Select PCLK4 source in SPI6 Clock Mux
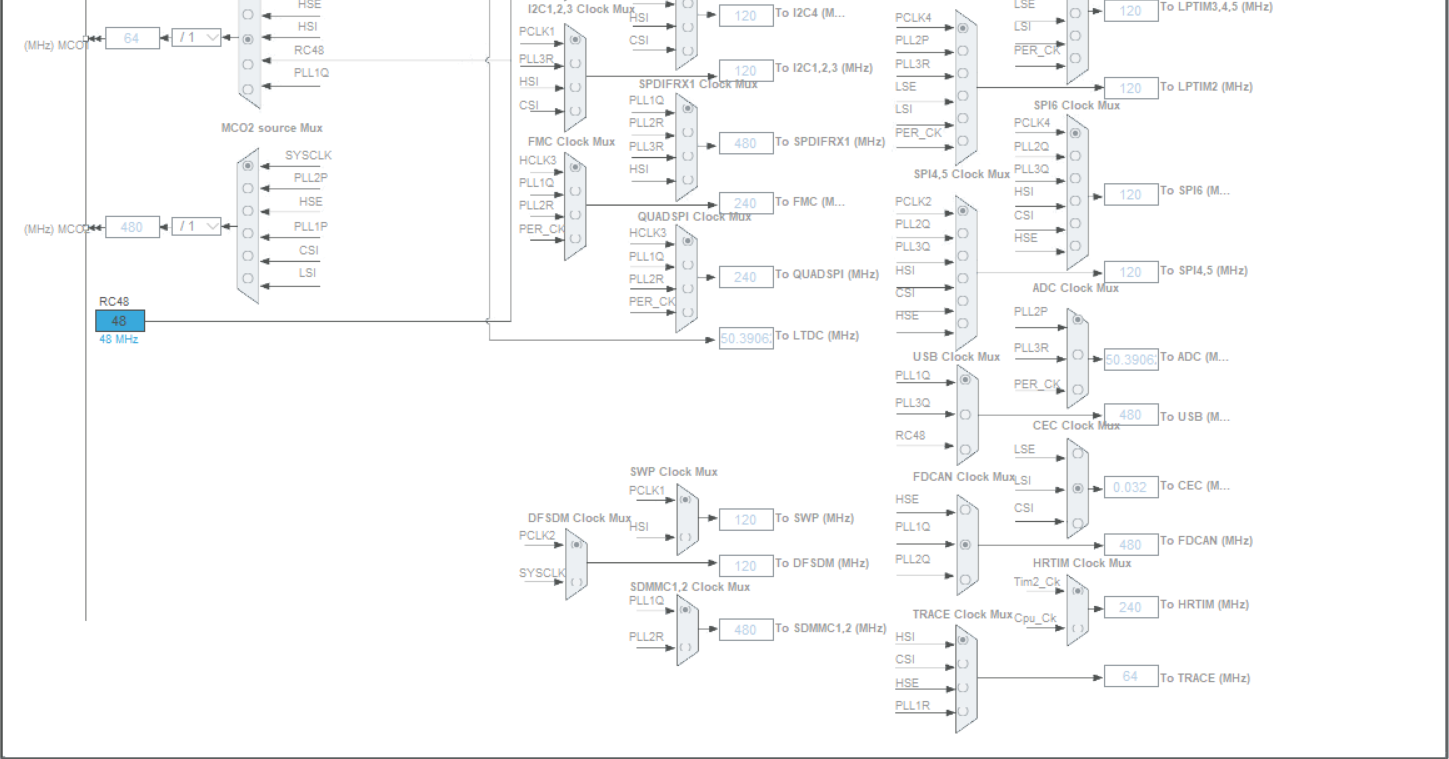This screenshot has height=759, width=1449. (x=1074, y=133)
